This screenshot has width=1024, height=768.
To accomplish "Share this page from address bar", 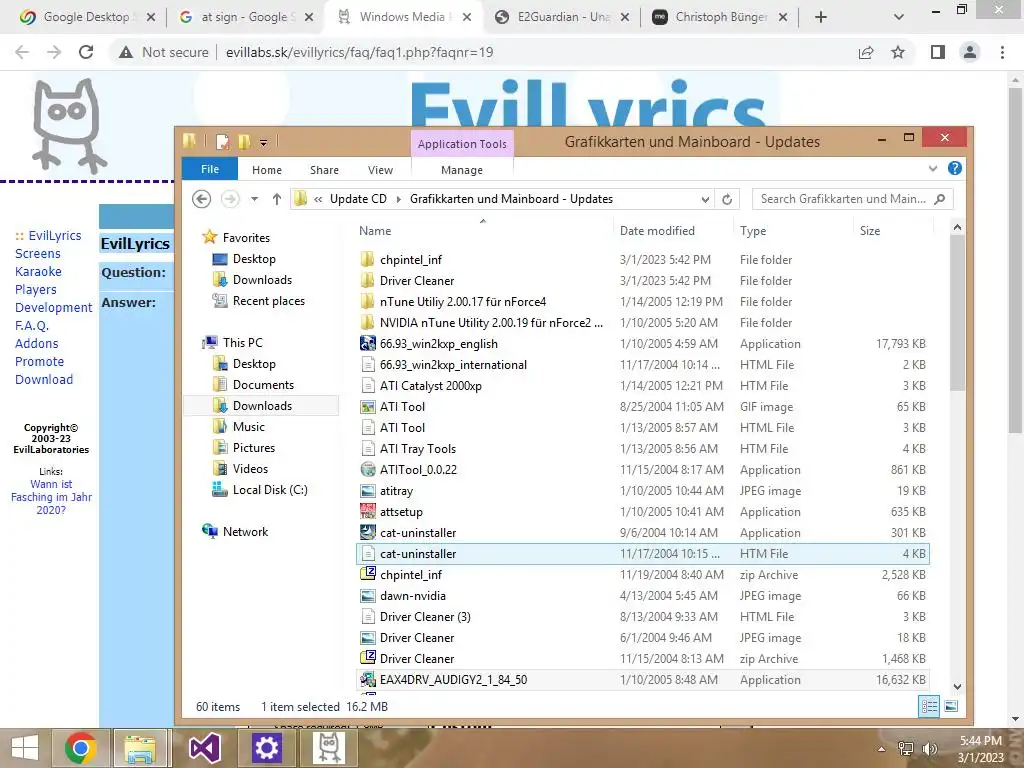I will click(x=866, y=52).
